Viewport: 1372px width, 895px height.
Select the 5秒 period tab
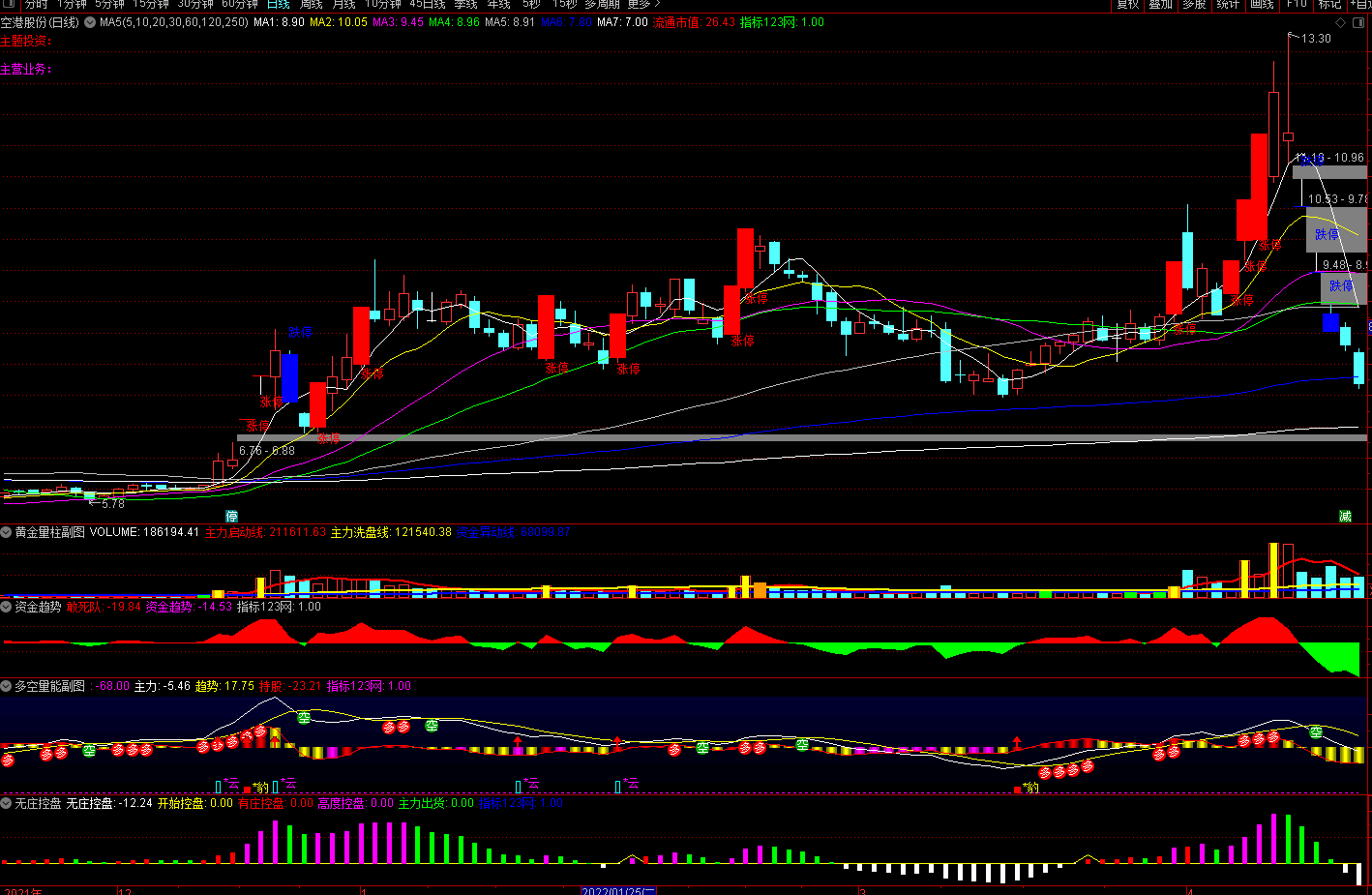(531, 5)
